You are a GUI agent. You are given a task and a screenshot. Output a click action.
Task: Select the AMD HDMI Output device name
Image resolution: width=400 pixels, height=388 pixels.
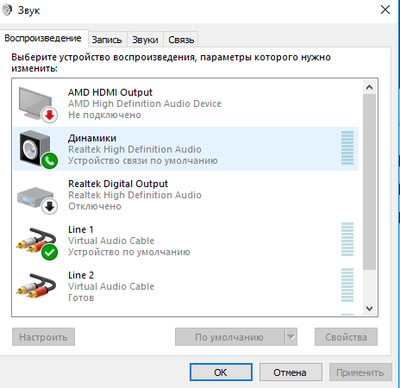point(110,92)
